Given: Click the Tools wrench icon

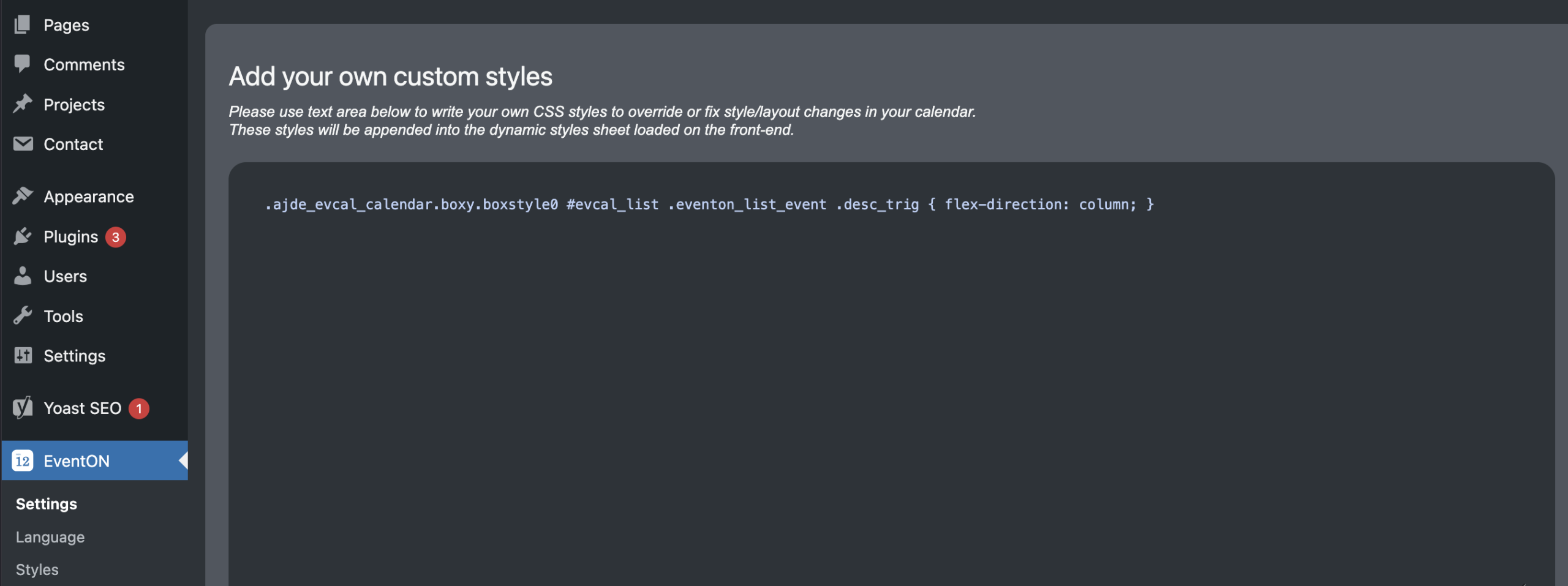Looking at the screenshot, I should (23, 316).
